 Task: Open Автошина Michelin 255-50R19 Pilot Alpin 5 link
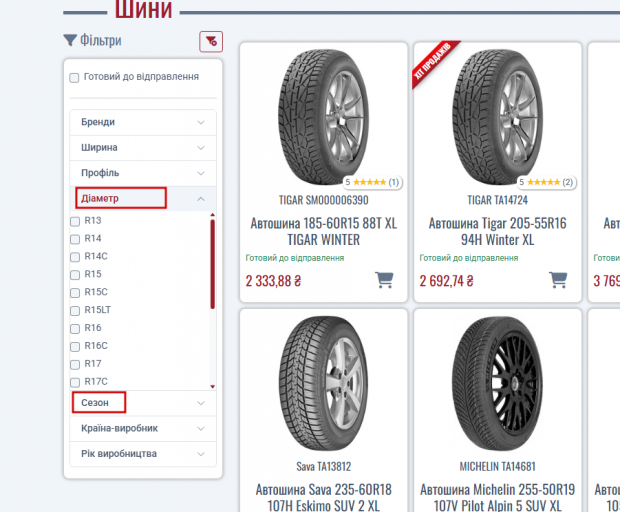click(497, 497)
